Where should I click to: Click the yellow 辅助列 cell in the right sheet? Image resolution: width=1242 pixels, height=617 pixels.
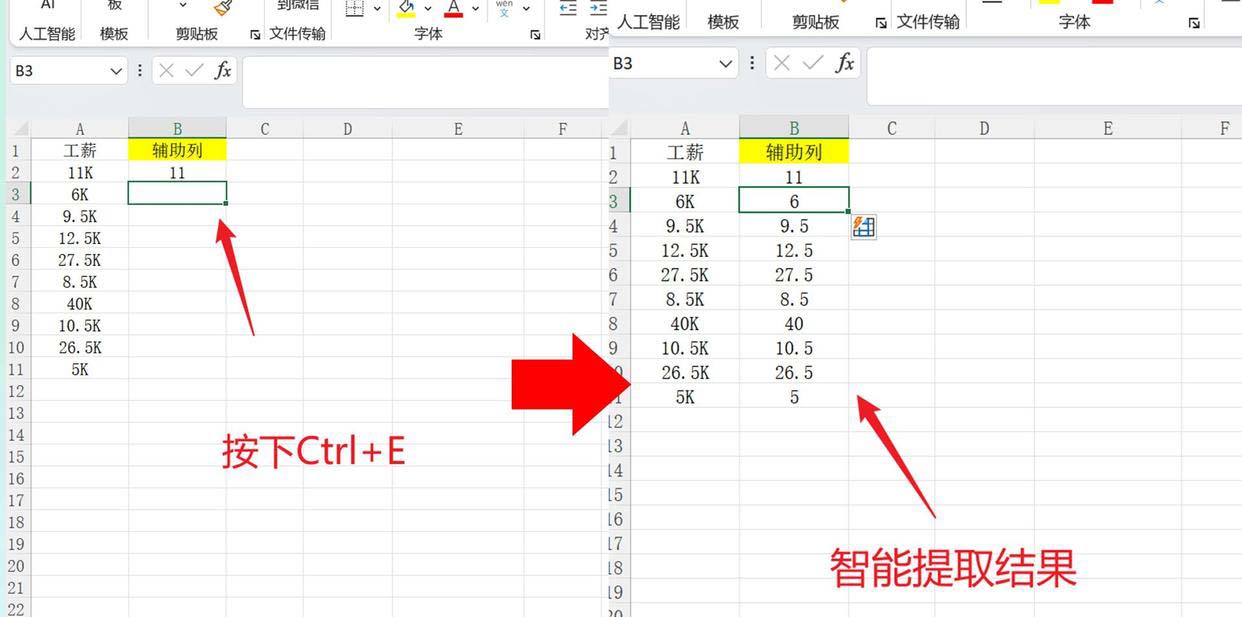click(x=794, y=152)
